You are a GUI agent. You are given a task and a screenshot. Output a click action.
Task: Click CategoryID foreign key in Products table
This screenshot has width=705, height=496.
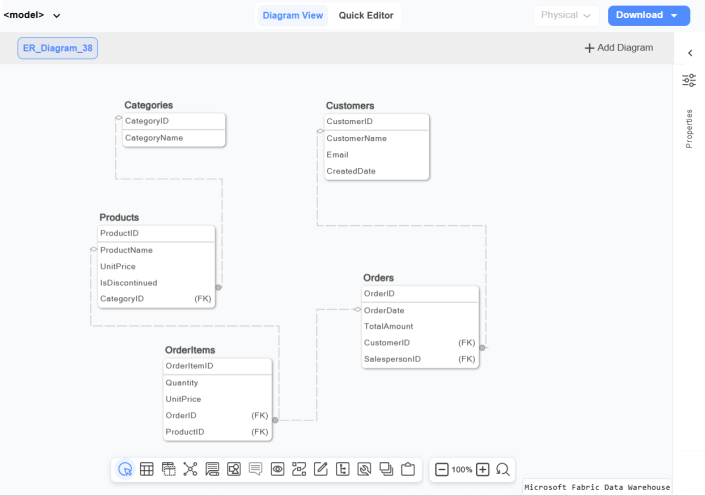click(x=156, y=299)
